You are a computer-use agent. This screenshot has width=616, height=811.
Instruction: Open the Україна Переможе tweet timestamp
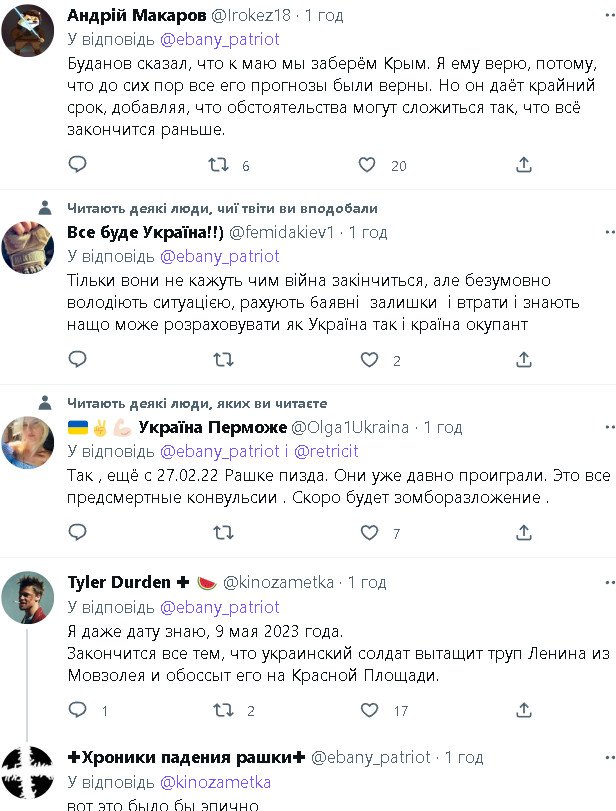442,427
